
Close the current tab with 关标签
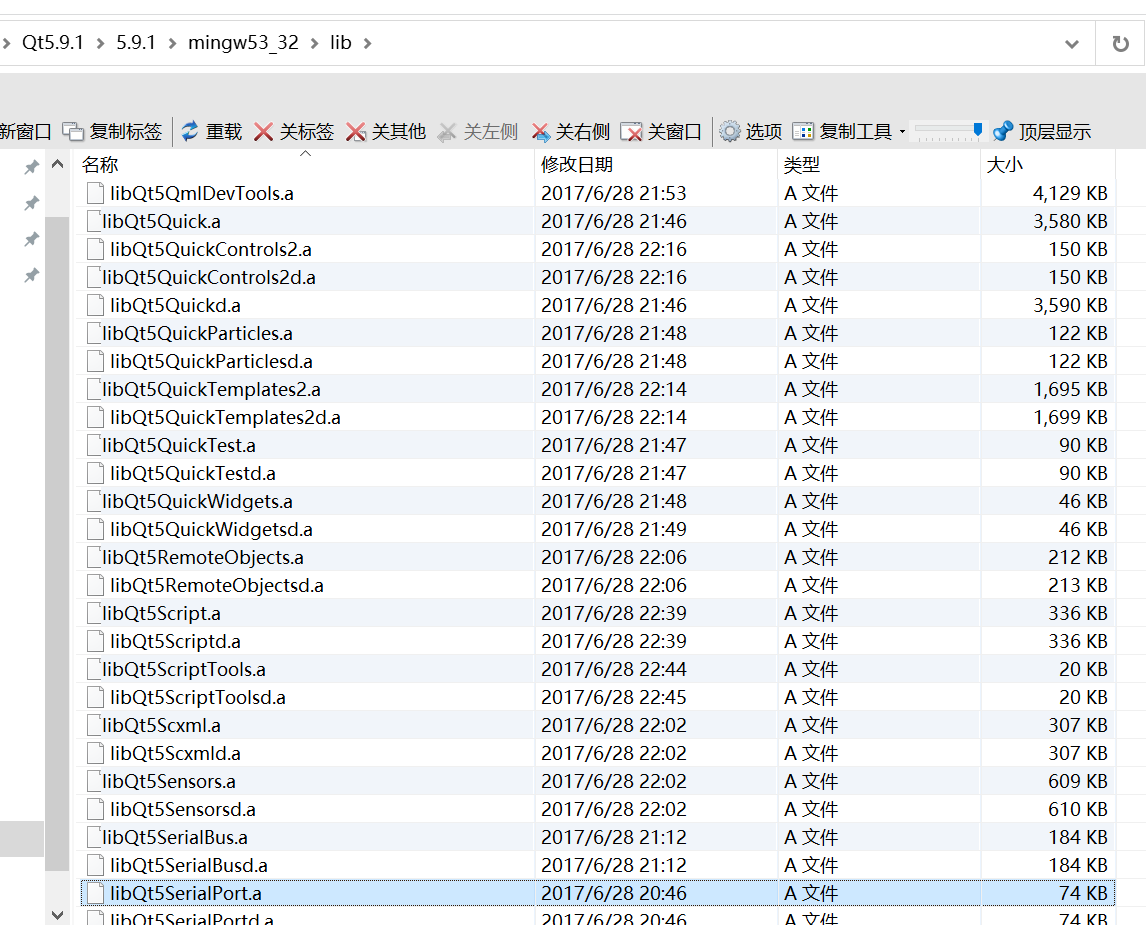(x=293, y=130)
